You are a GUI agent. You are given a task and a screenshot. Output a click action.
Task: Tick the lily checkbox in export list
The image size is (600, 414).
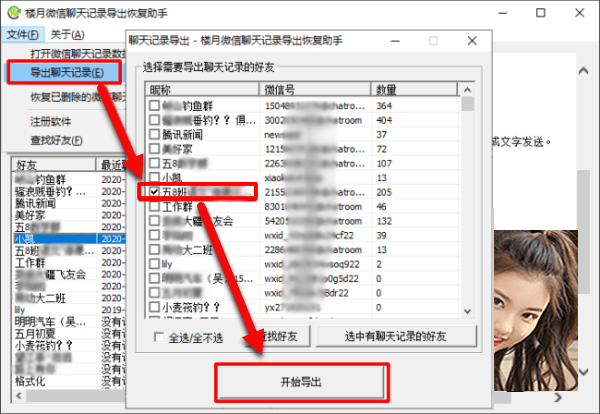(155, 263)
